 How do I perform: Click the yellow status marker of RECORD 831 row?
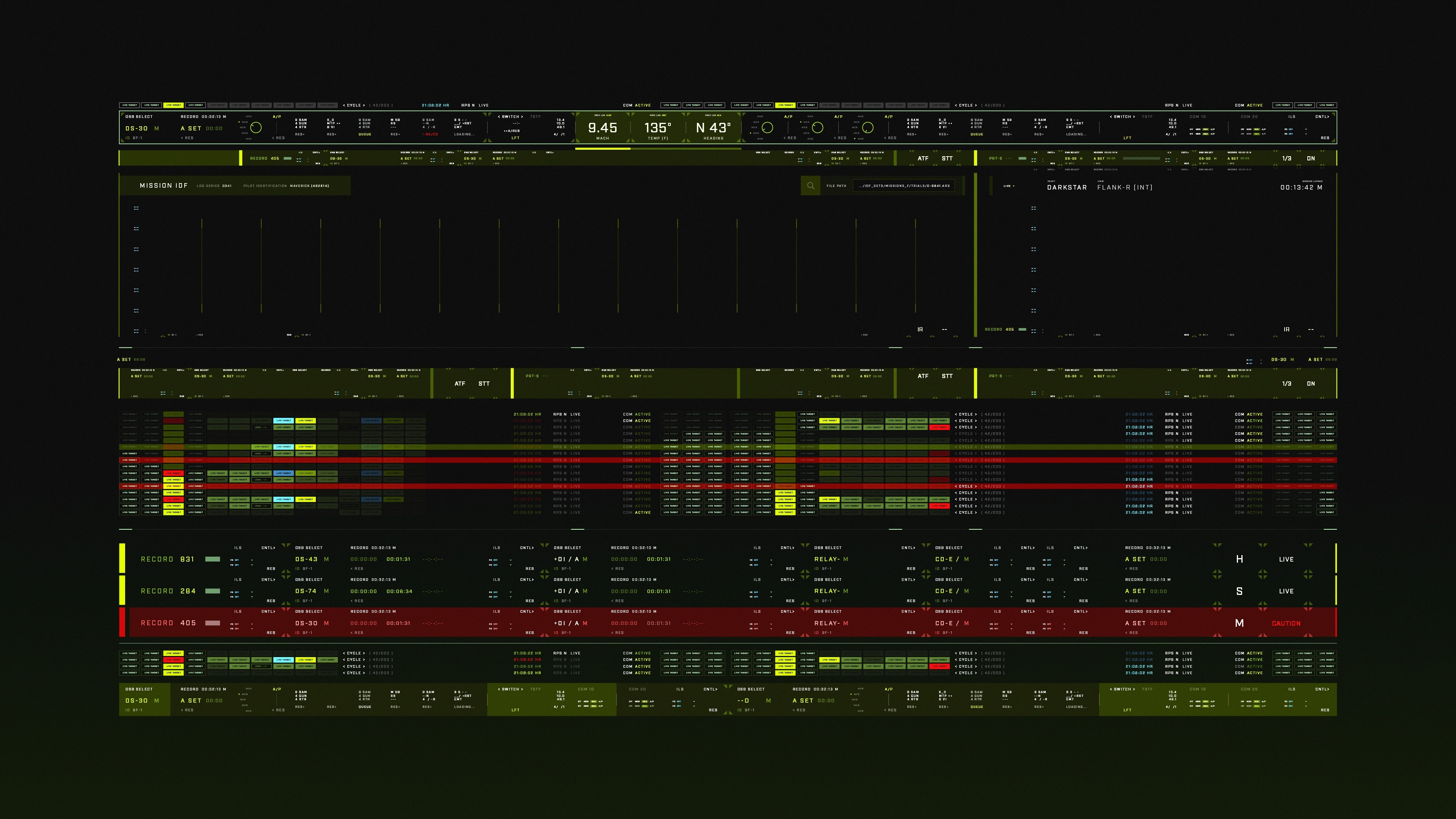click(x=122, y=559)
